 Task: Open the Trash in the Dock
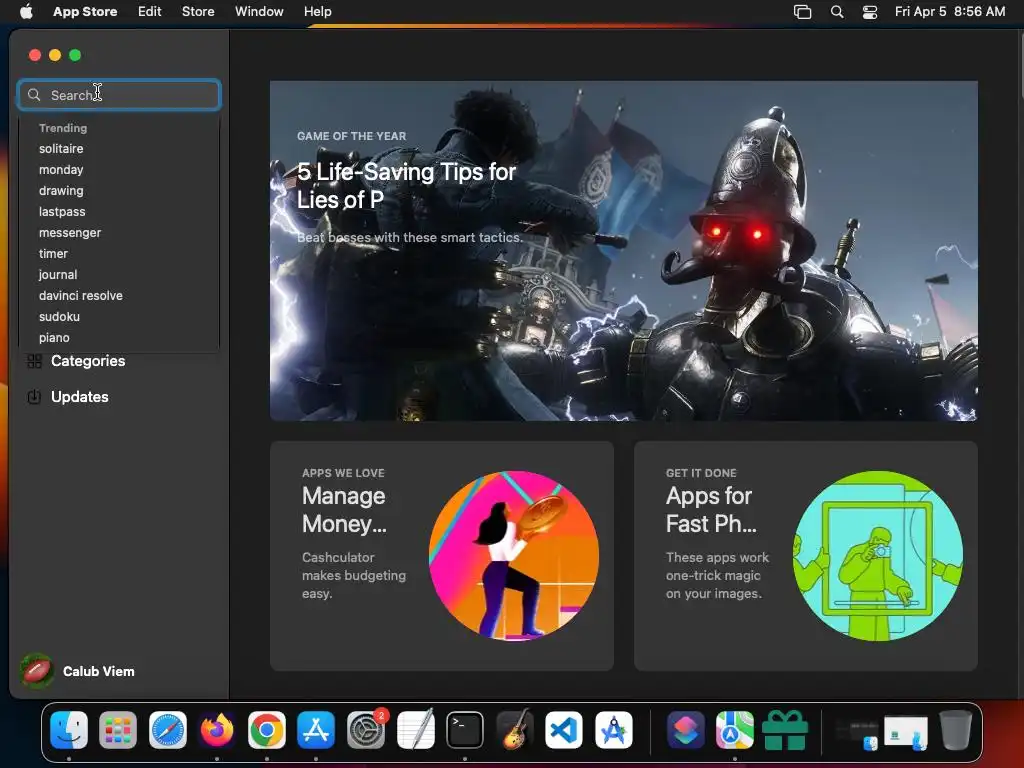pyautogui.click(x=955, y=729)
